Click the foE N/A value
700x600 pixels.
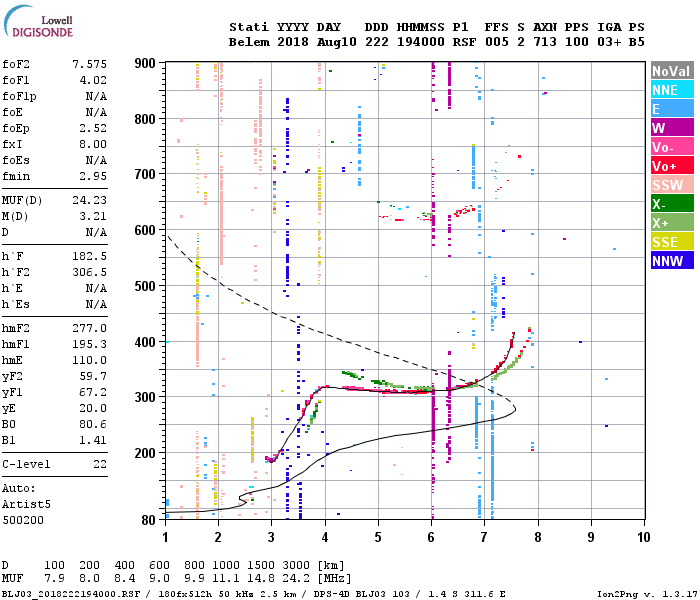pyautogui.click(x=96, y=112)
